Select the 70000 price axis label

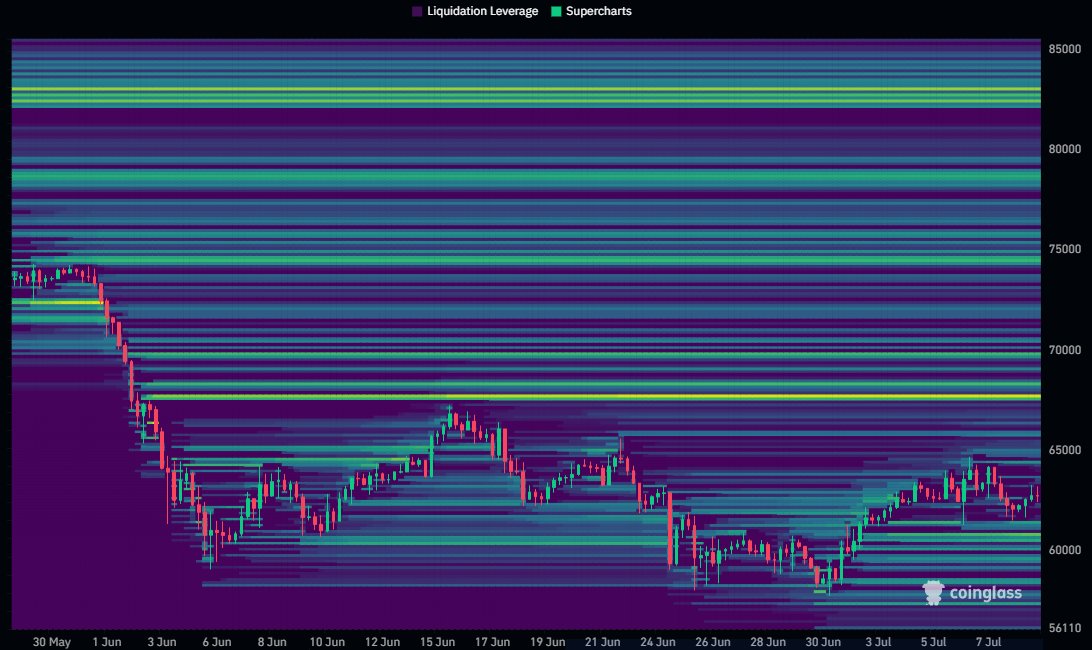[1065, 350]
